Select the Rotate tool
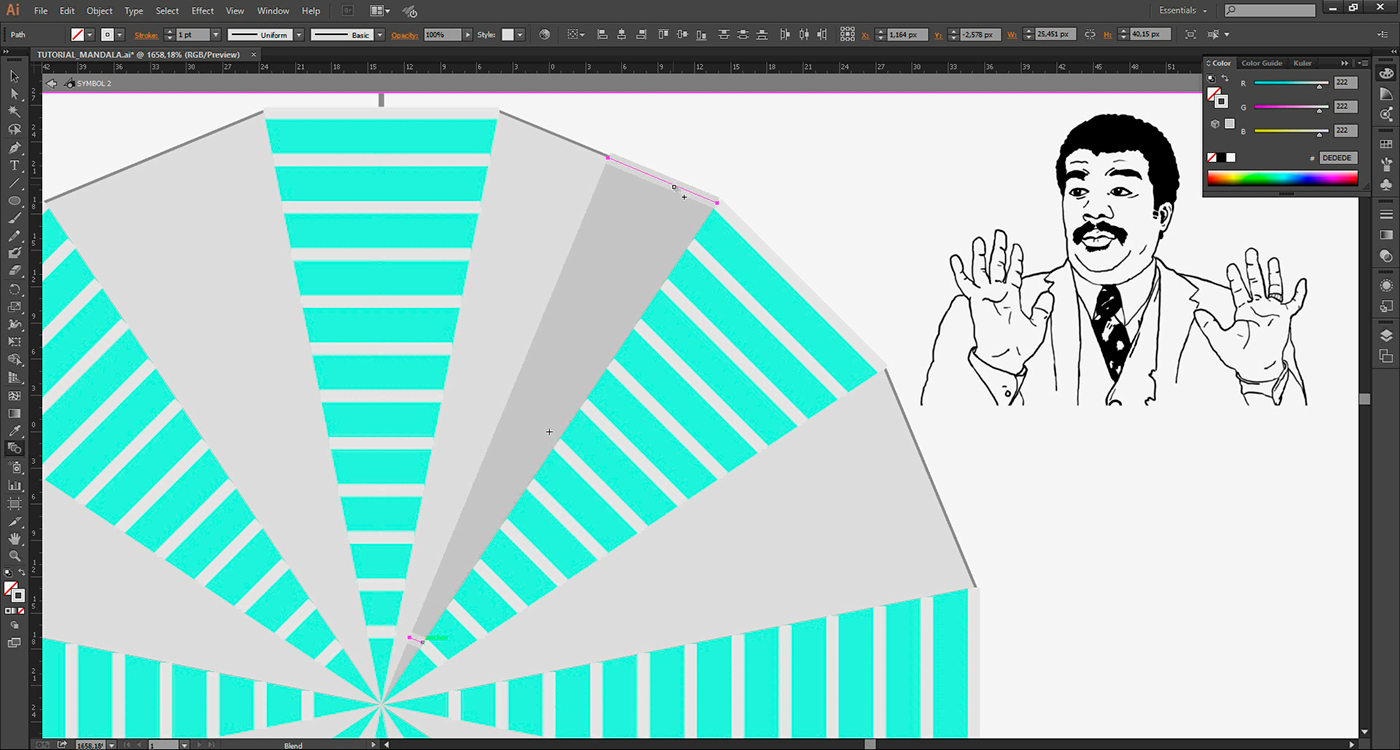The width and height of the screenshot is (1400, 750). 15,290
